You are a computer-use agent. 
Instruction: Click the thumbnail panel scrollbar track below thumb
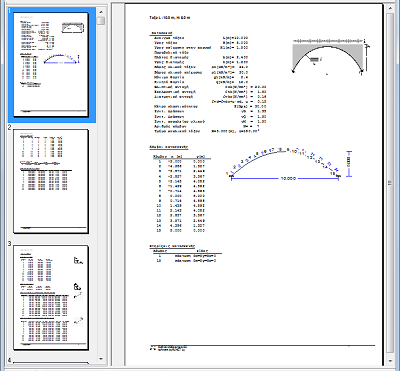tap(101, 190)
